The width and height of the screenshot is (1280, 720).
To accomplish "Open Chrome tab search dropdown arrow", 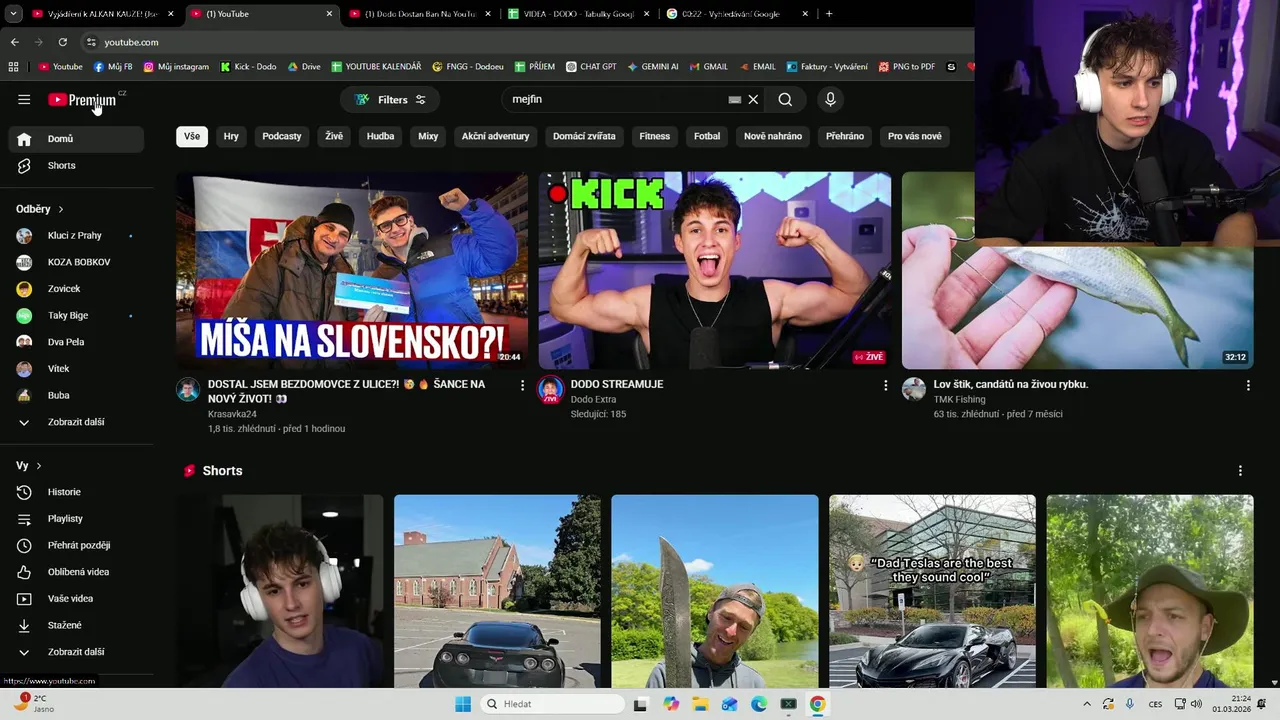I will [13, 14].
